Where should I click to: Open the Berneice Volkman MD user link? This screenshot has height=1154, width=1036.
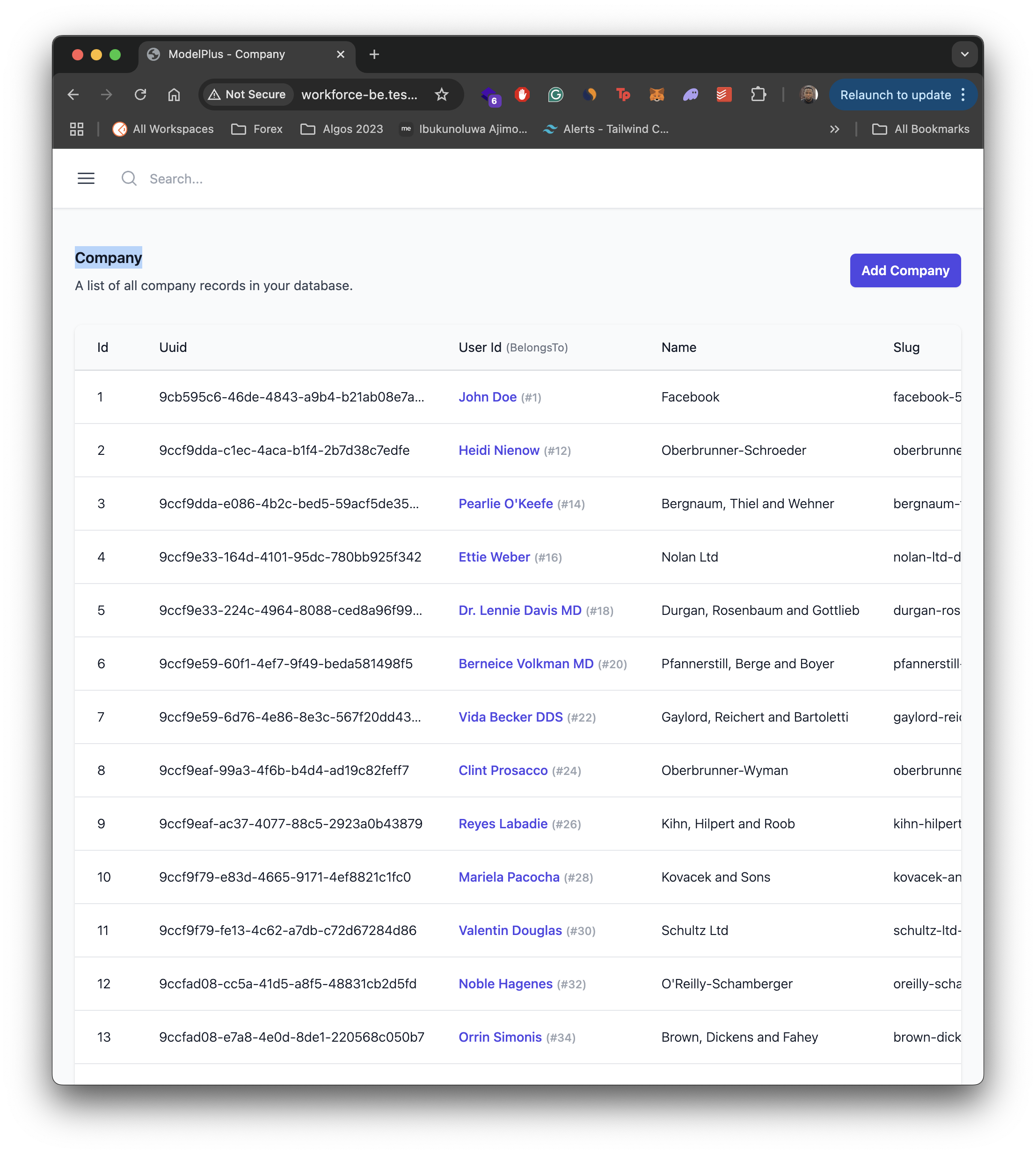pyautogui.click(x=526, y=664)
